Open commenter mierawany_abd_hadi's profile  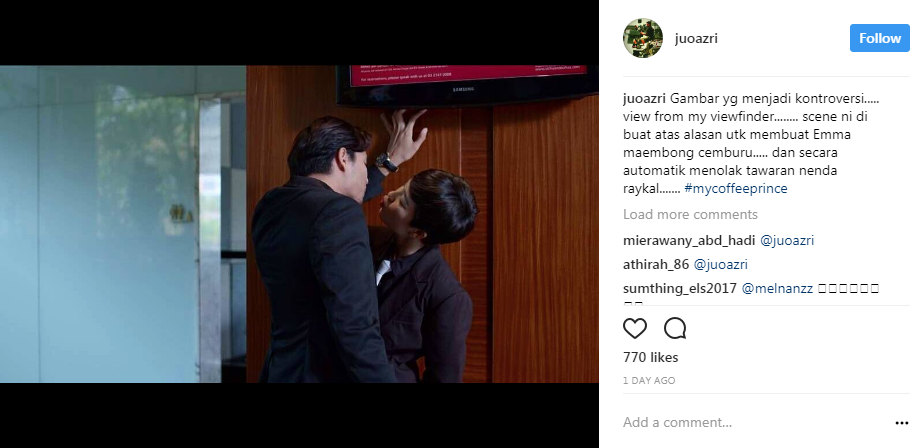(688, 240)
